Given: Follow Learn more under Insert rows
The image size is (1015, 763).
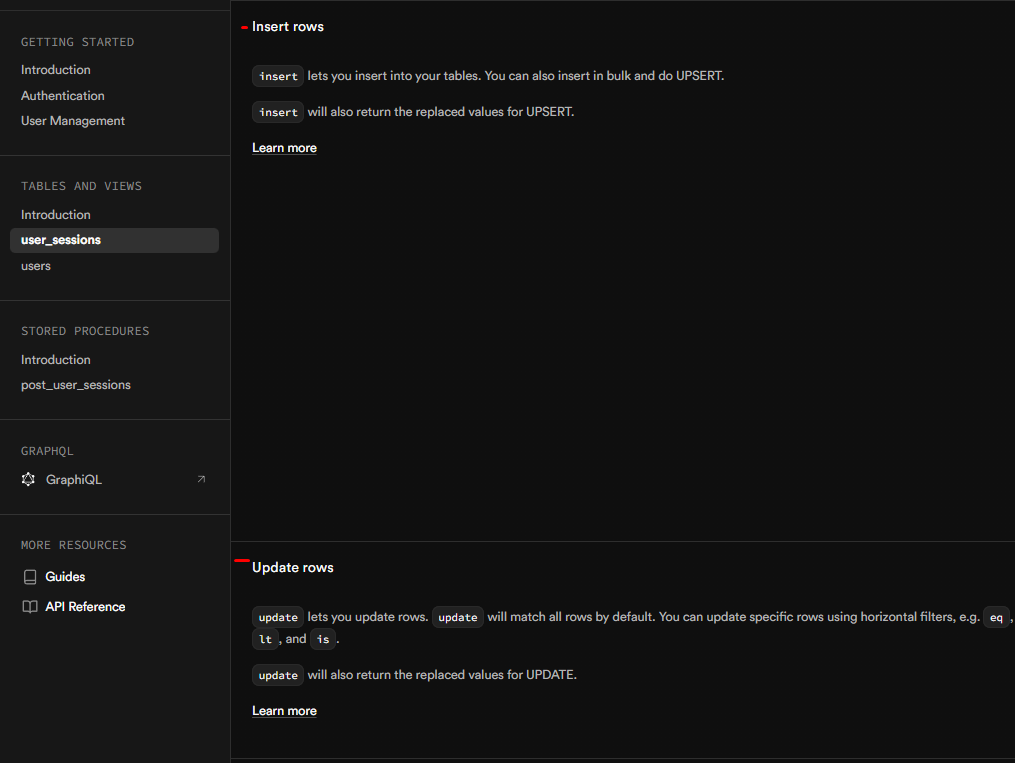Looking at the screenshot, I should point(284,148).
